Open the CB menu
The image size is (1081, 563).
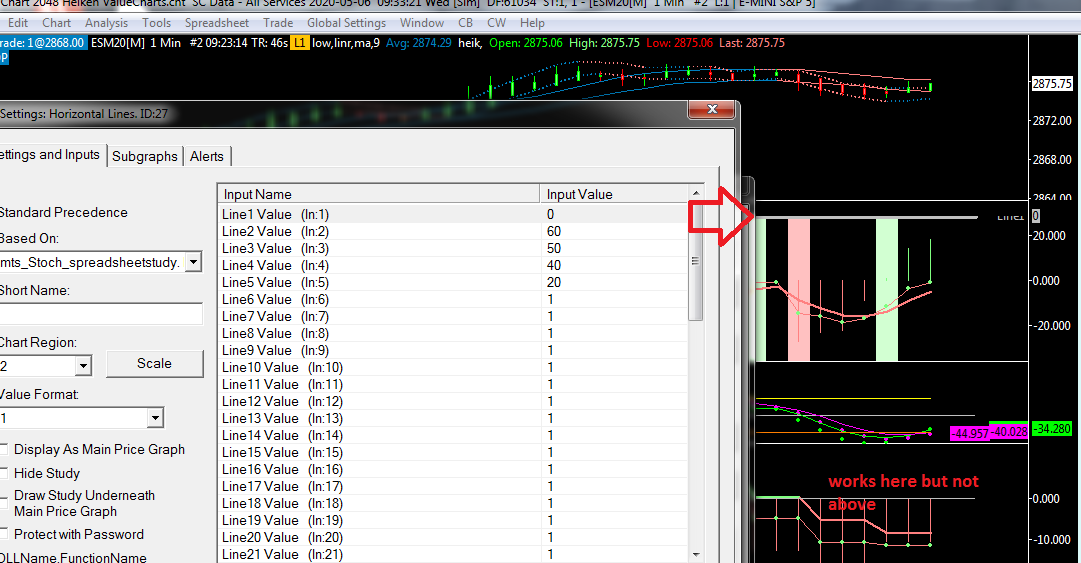[x=465, y=23]
